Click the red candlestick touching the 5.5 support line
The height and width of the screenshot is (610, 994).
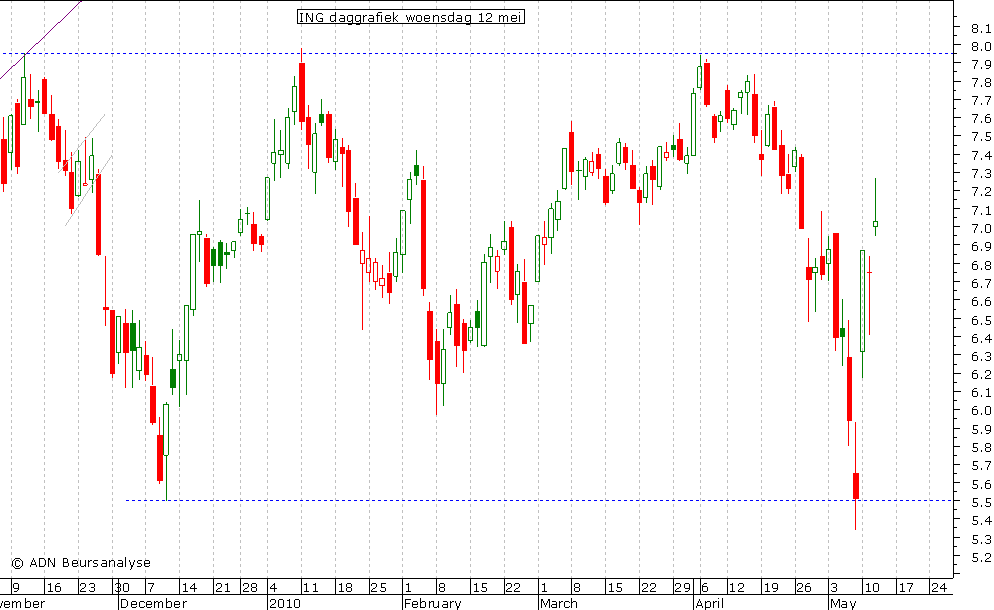point(856,486)
